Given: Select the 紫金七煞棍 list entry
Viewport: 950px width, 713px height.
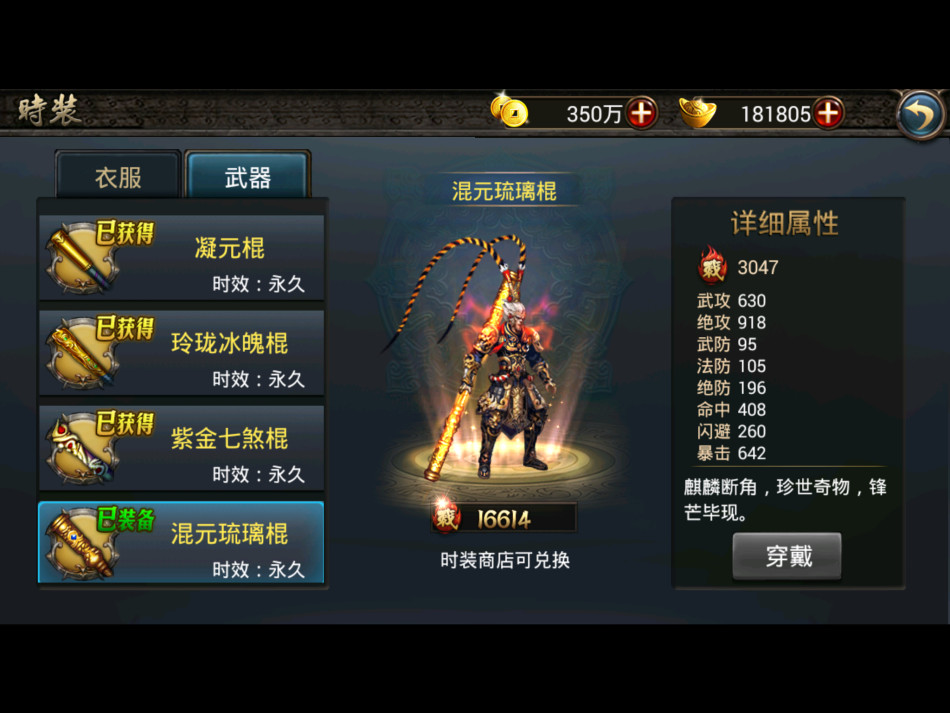Looking at the screenshot, I should click(182, 448).
